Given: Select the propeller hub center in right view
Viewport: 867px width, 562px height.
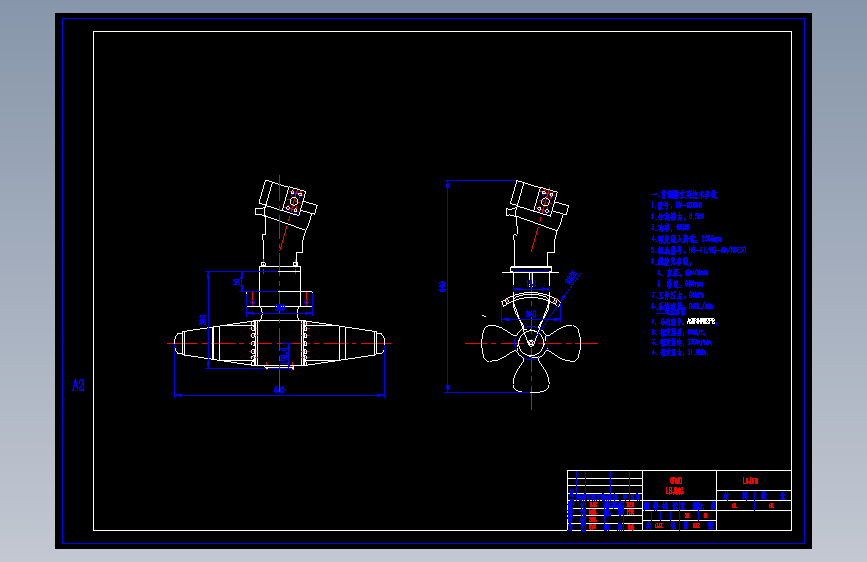Looking at the screenshot, I should tap(531, 343).
